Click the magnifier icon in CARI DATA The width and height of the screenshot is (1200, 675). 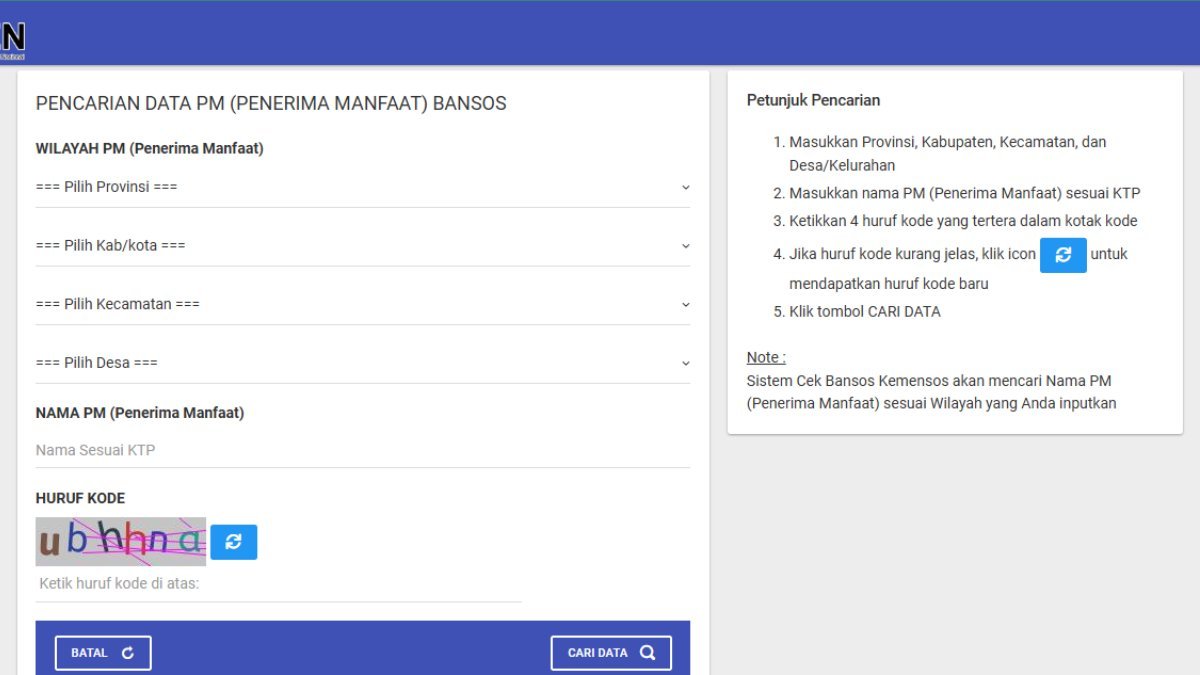point(648,653)
